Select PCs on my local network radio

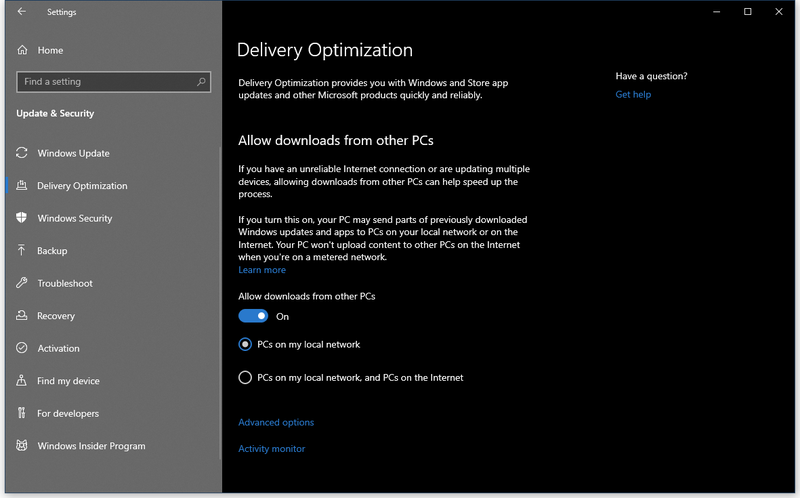(x=245, y=344)
